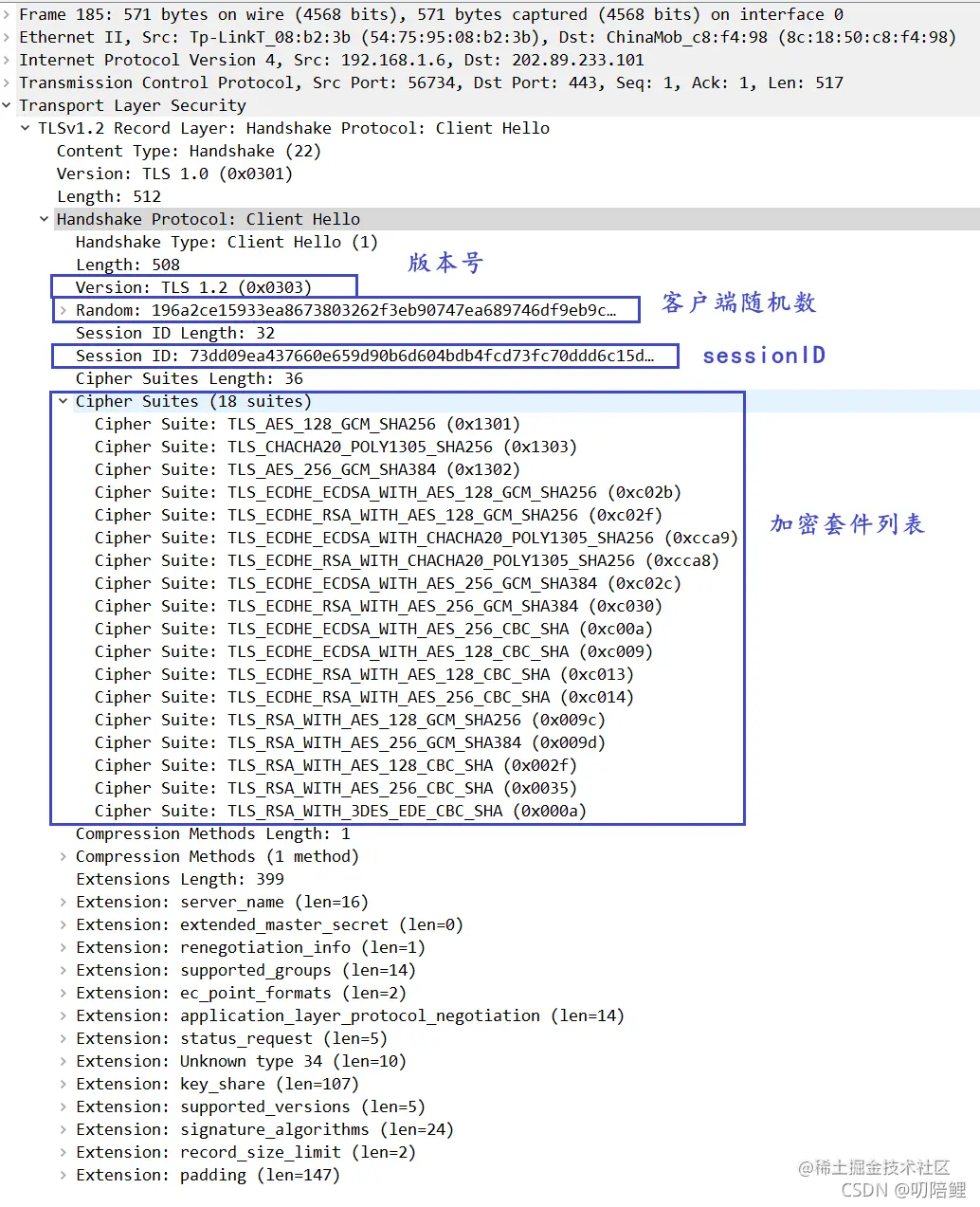Select cipher TLS_AES_256_GCM_SHA384 (0x1302)

coord(307,469)
